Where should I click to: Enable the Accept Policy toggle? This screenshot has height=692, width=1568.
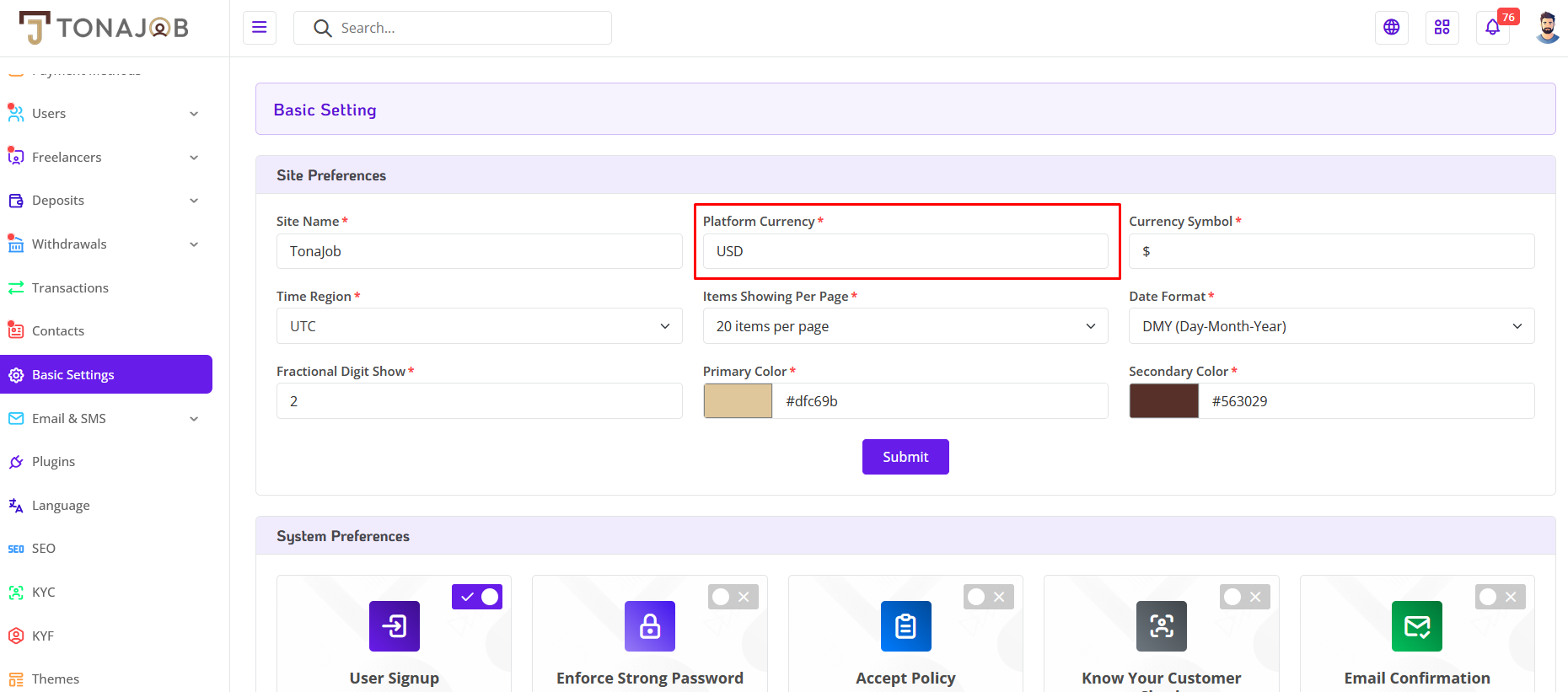[x=989, y=597]
